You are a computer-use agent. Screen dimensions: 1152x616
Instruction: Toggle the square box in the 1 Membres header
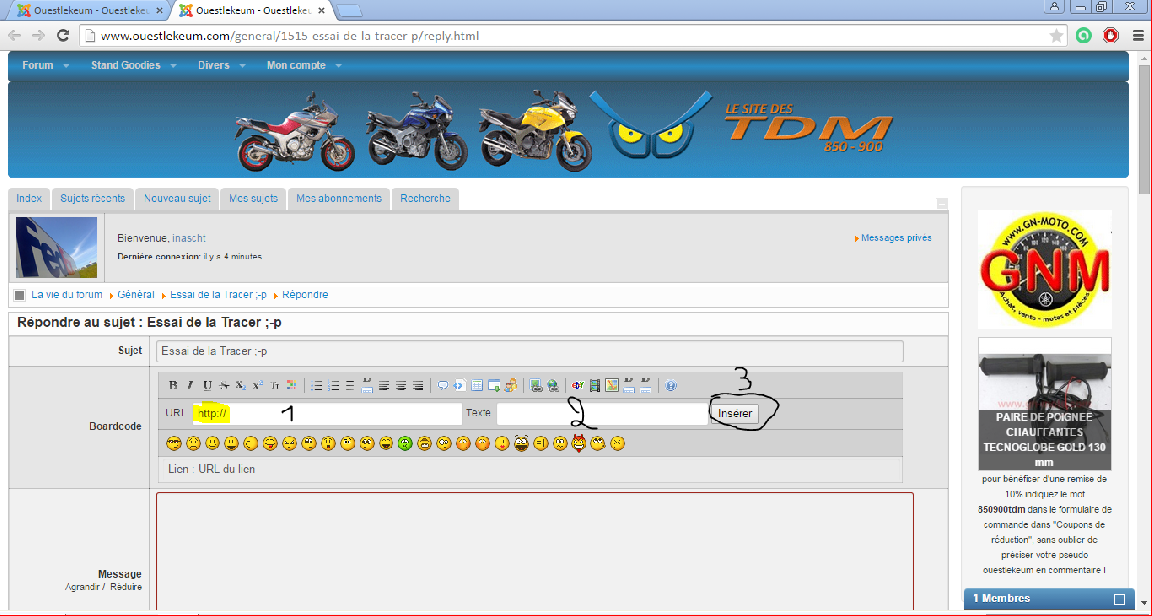tap(1119, 599)
